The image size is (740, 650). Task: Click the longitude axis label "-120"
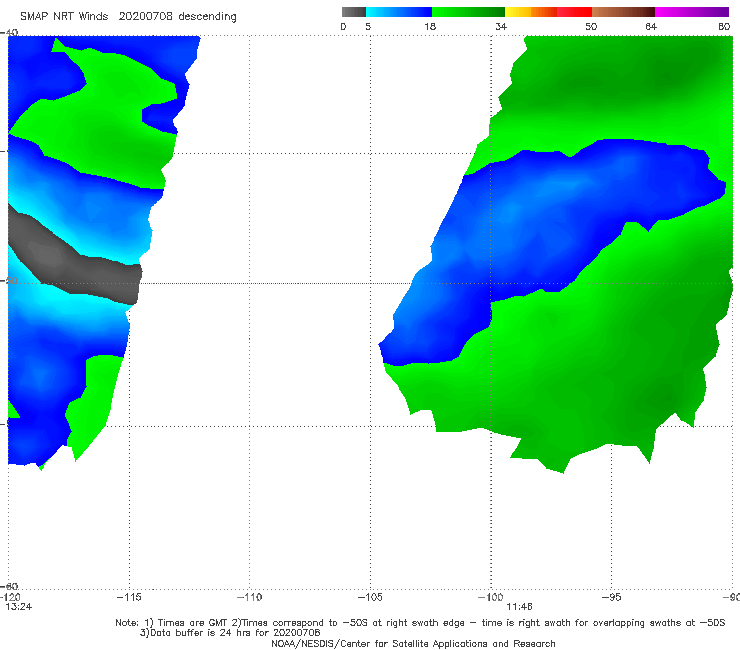[10, 597]
